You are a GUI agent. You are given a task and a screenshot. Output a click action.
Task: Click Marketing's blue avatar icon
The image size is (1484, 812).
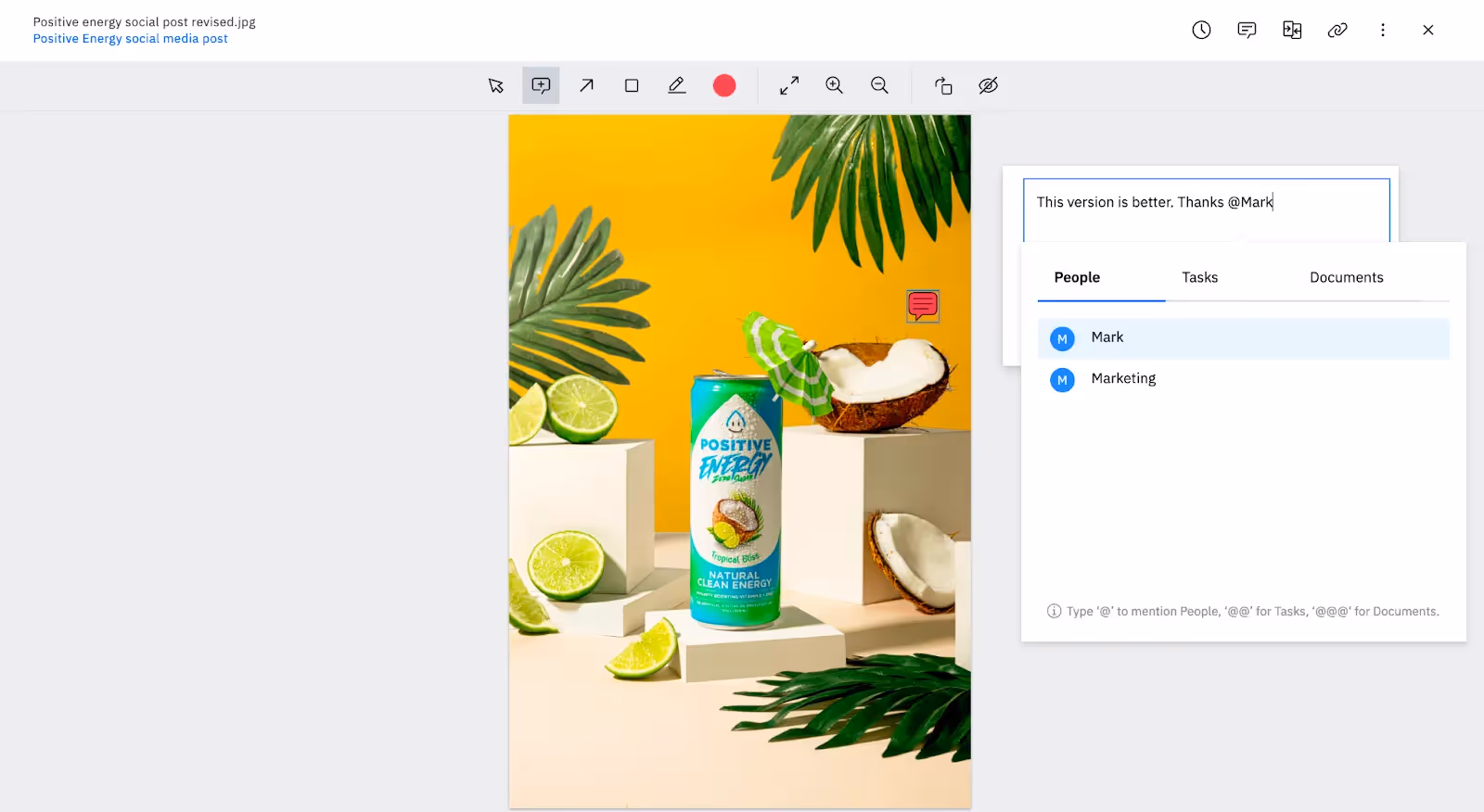[1062, 380]
